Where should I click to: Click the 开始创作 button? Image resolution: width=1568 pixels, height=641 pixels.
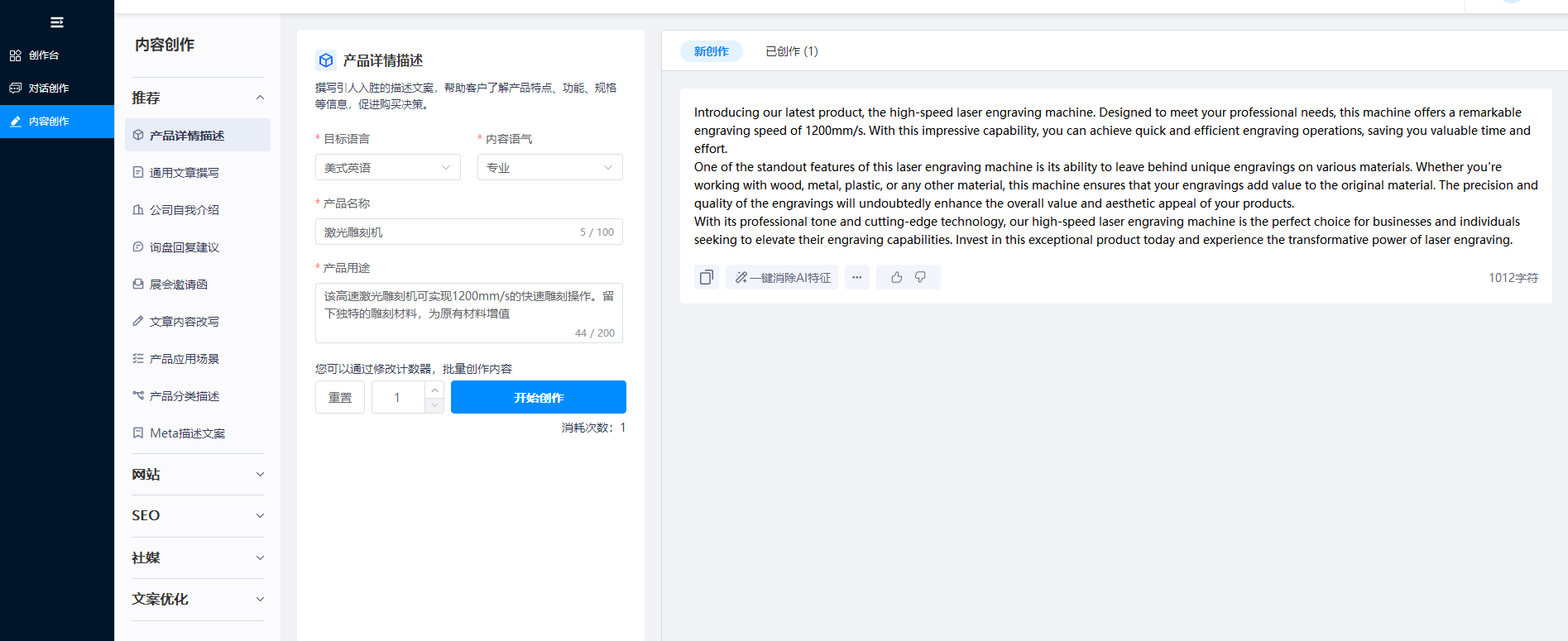(x=538, y=398)
